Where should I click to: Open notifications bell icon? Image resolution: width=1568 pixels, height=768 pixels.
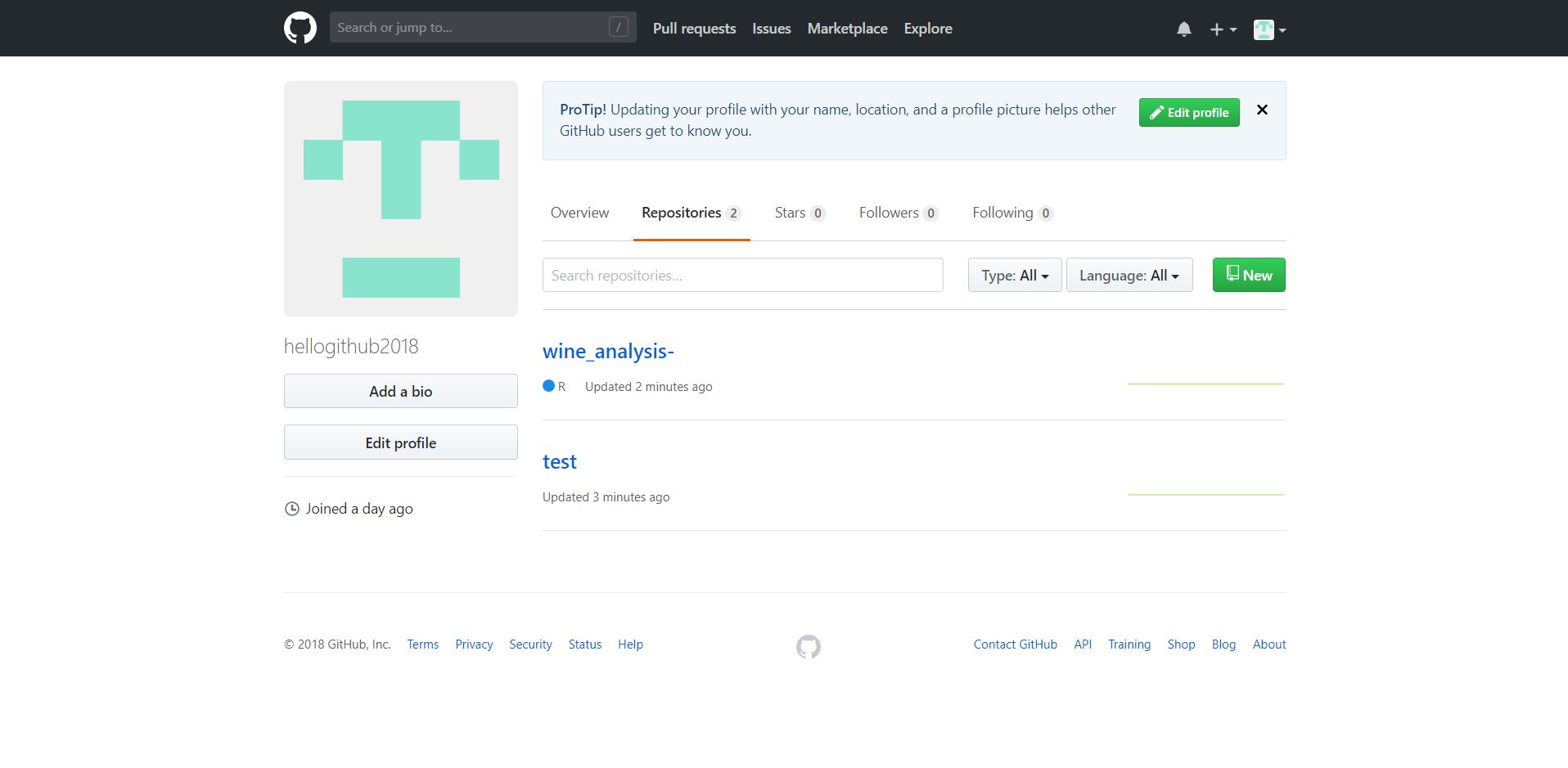[x=1183, y=29]
